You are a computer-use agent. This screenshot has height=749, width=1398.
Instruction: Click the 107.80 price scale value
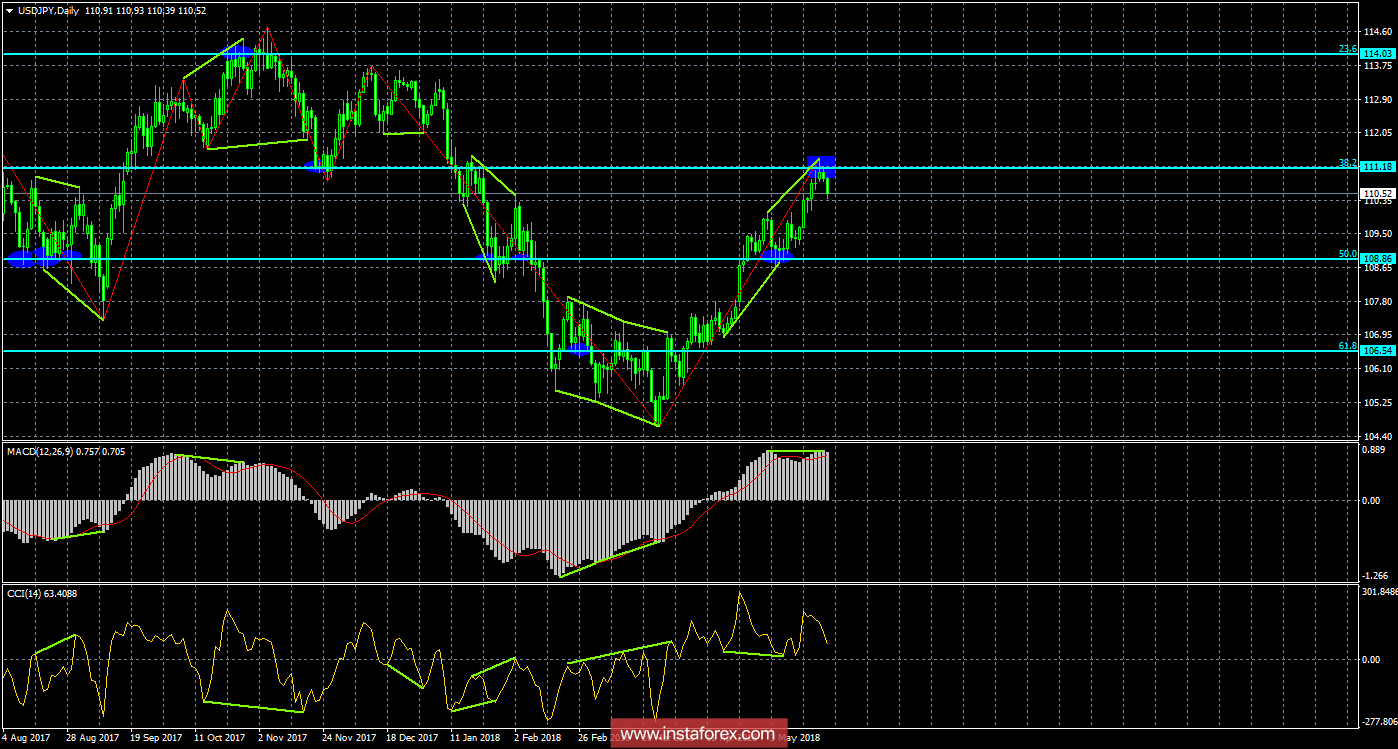[1377, 301]
